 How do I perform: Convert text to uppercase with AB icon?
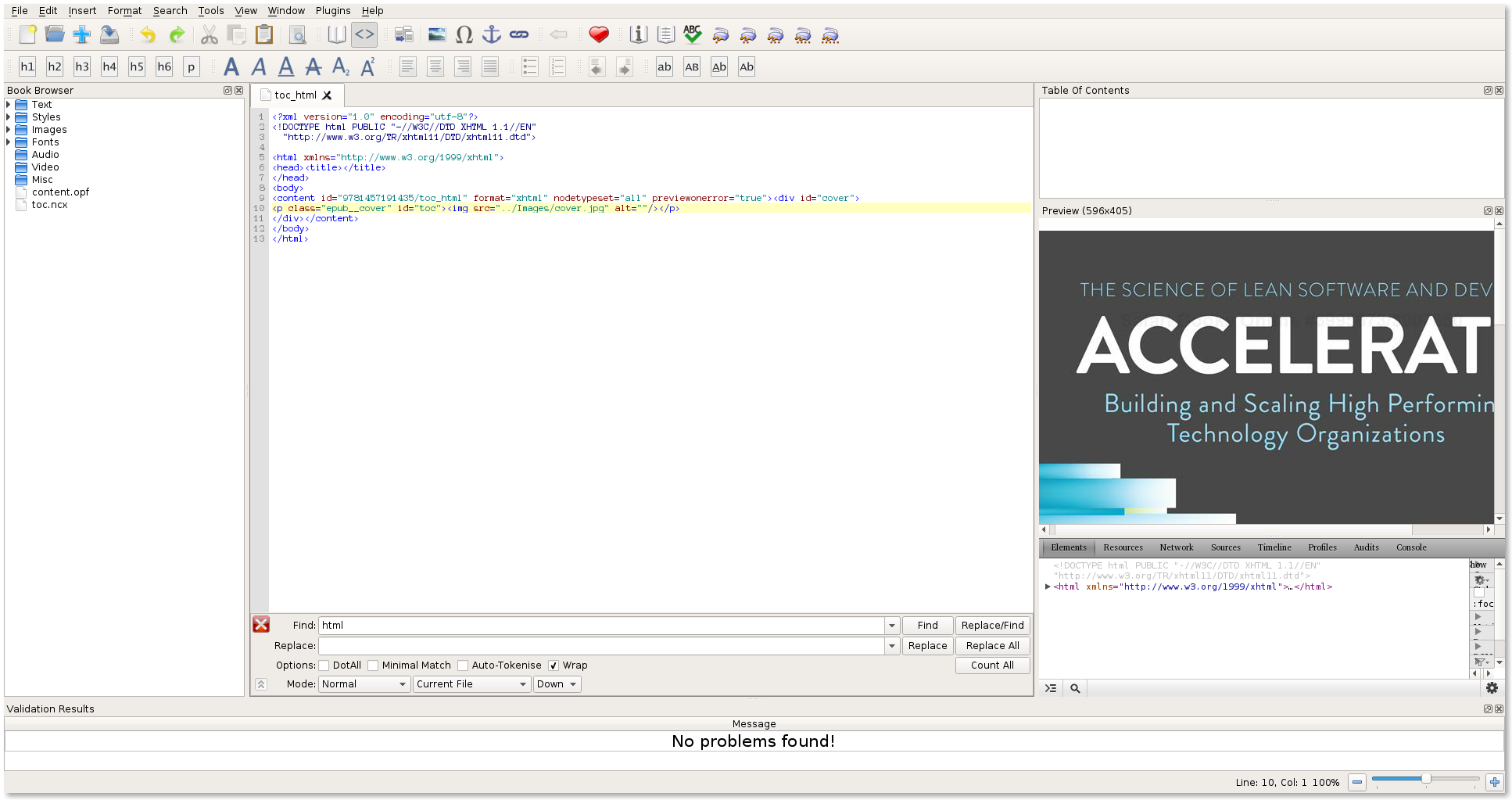(x=692, y=66)
